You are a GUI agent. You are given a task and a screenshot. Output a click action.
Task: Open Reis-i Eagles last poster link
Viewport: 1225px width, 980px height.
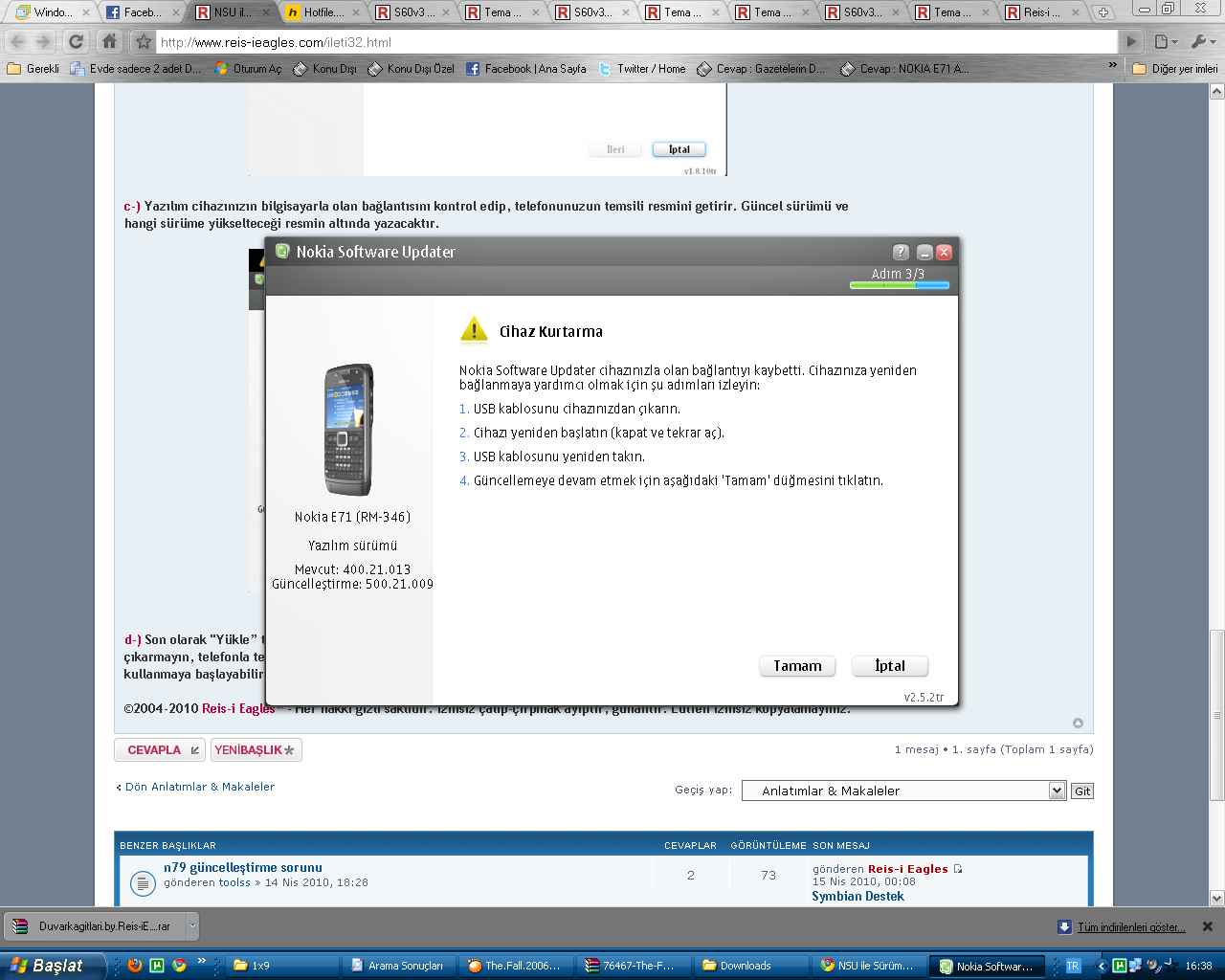(x=907, y=869)
